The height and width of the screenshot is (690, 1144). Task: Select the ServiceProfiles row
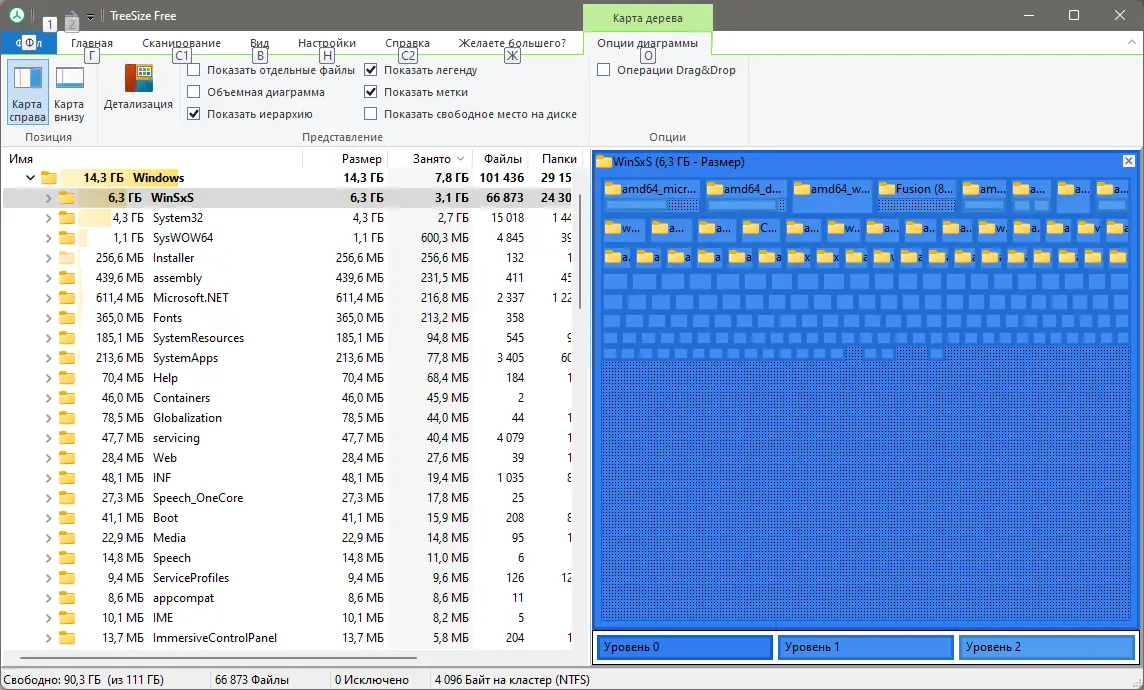click(287, 578)
